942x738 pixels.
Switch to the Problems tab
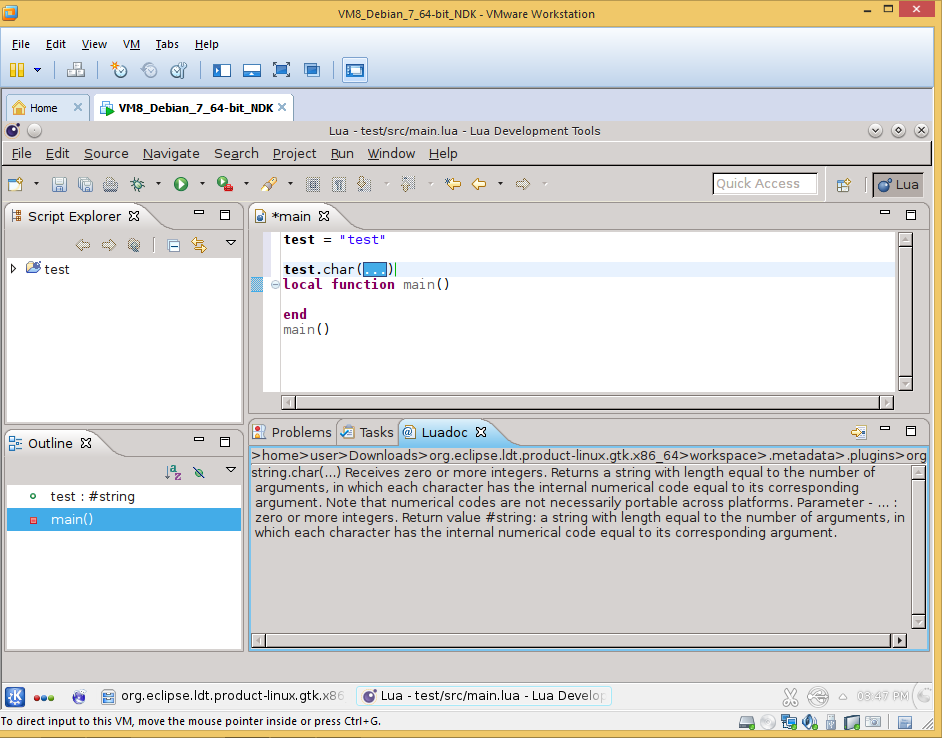point(293,432)
